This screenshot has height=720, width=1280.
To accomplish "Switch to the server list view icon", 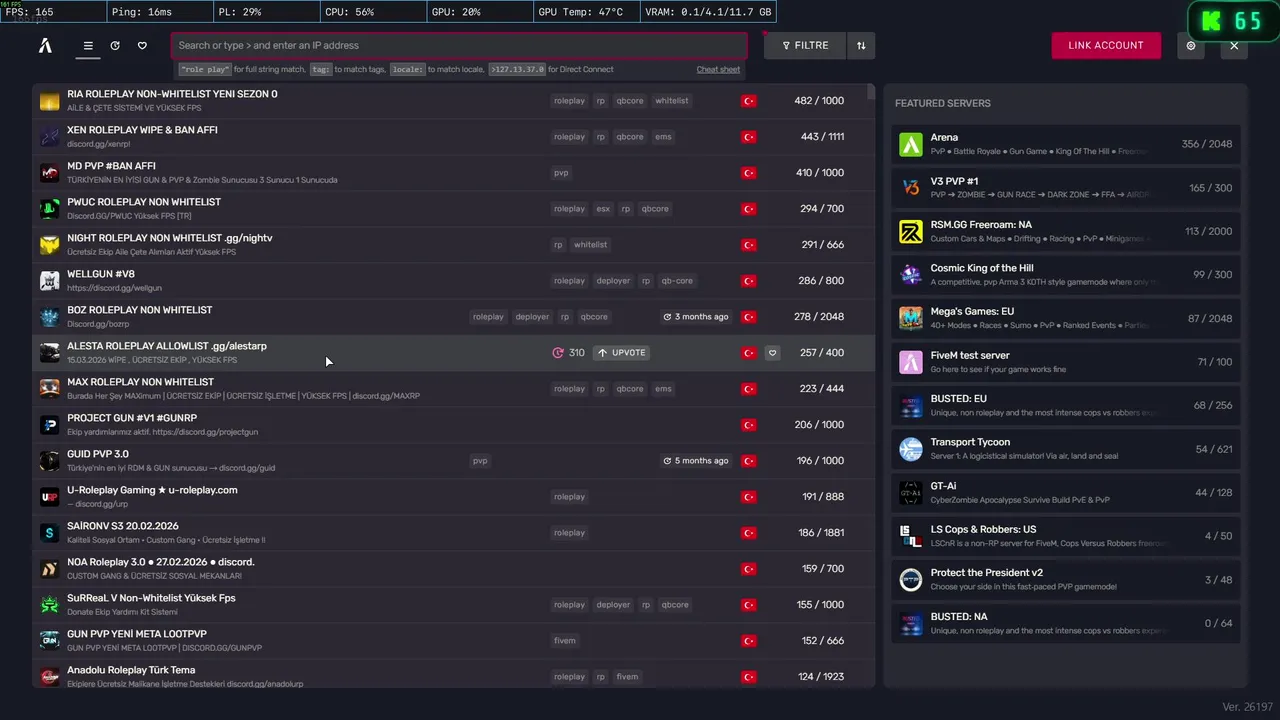I will coord(88,45).
